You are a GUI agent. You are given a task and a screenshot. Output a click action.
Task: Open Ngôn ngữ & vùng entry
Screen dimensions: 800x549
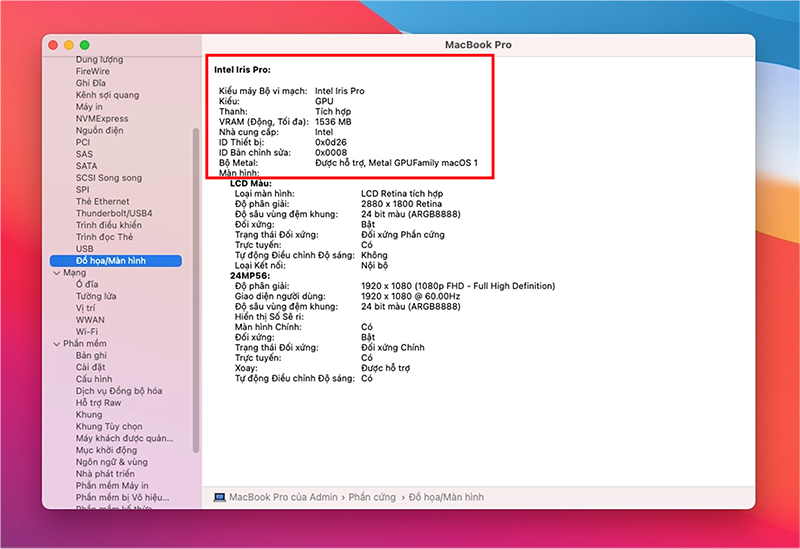(x=112, y=462)
